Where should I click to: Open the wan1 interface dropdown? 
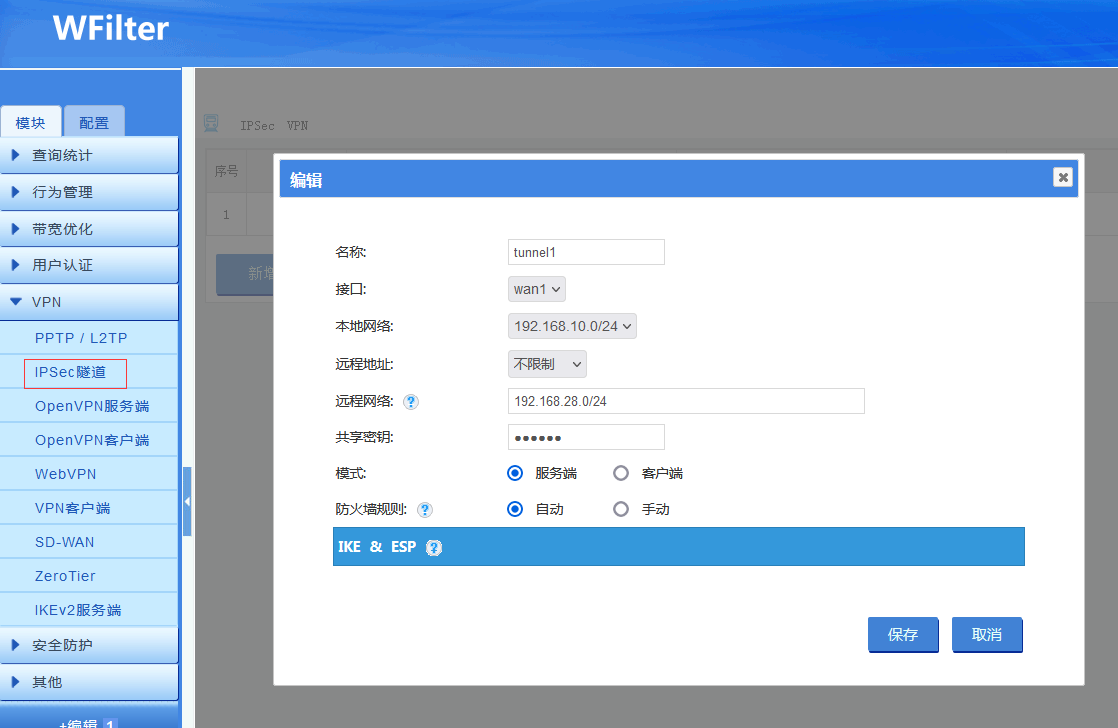click(x=537, y=289)
